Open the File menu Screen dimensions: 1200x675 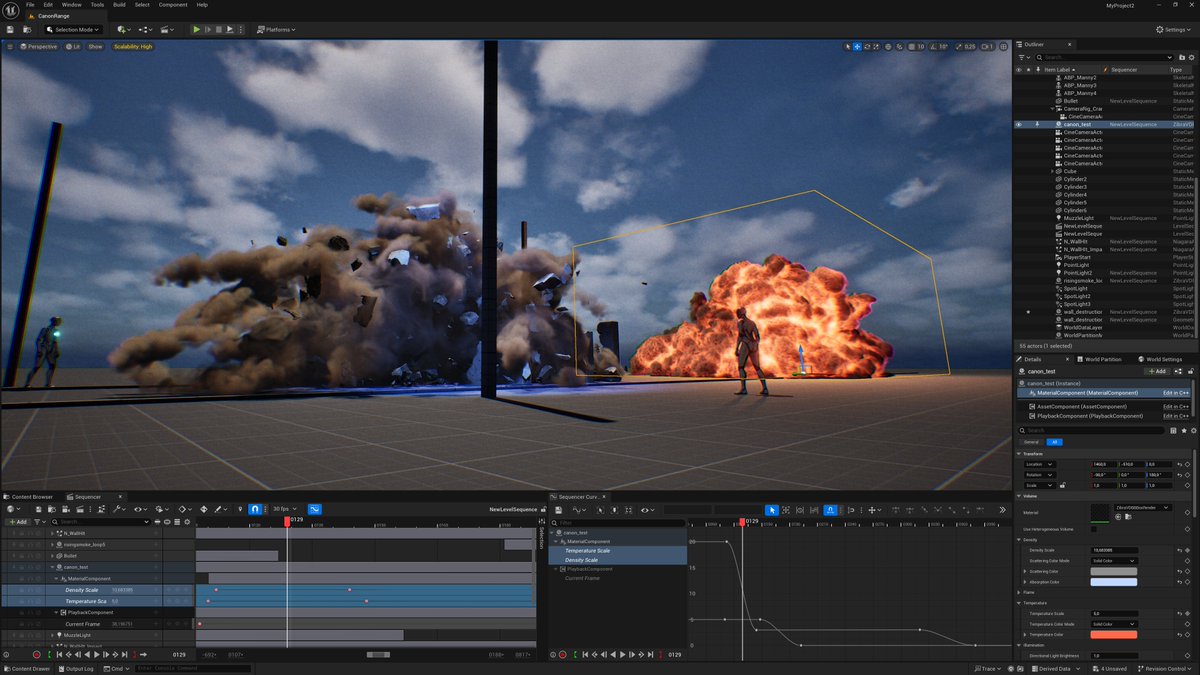tap(30, 5)
